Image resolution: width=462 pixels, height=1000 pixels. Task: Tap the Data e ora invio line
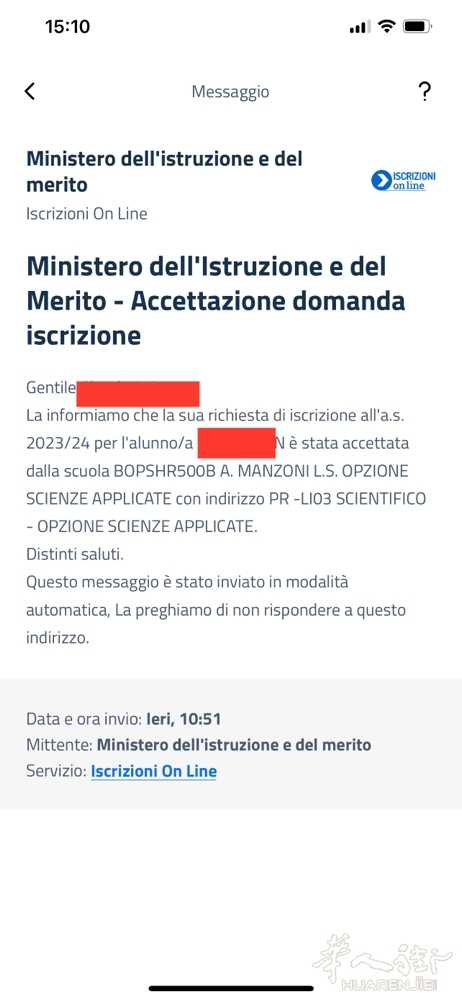(x=124, y=719)
